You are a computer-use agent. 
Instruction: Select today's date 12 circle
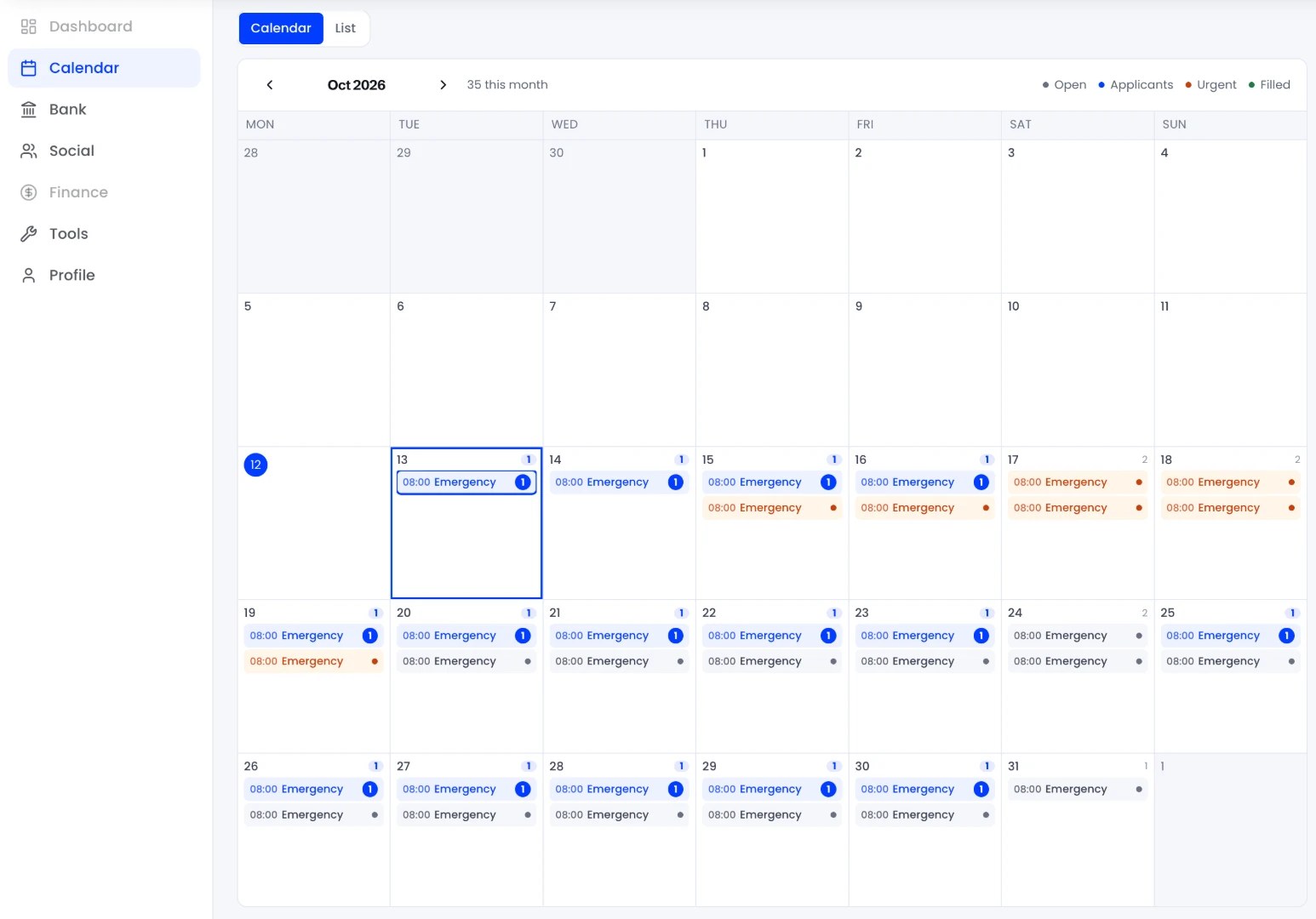[255, 465]
